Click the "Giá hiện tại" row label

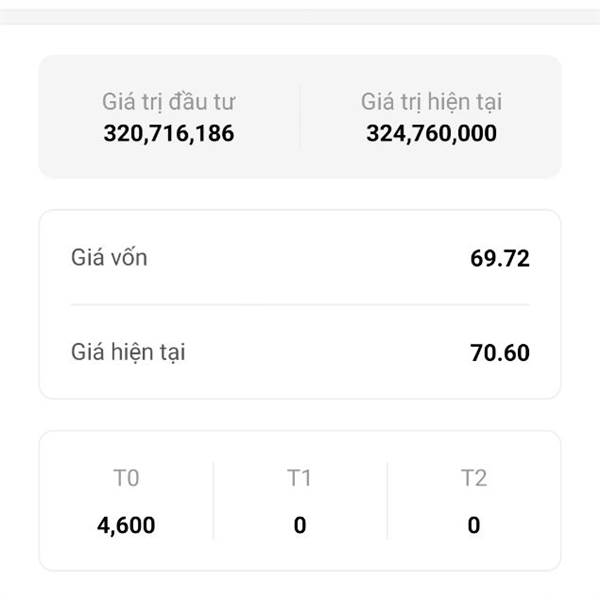[x=128, y=352]
